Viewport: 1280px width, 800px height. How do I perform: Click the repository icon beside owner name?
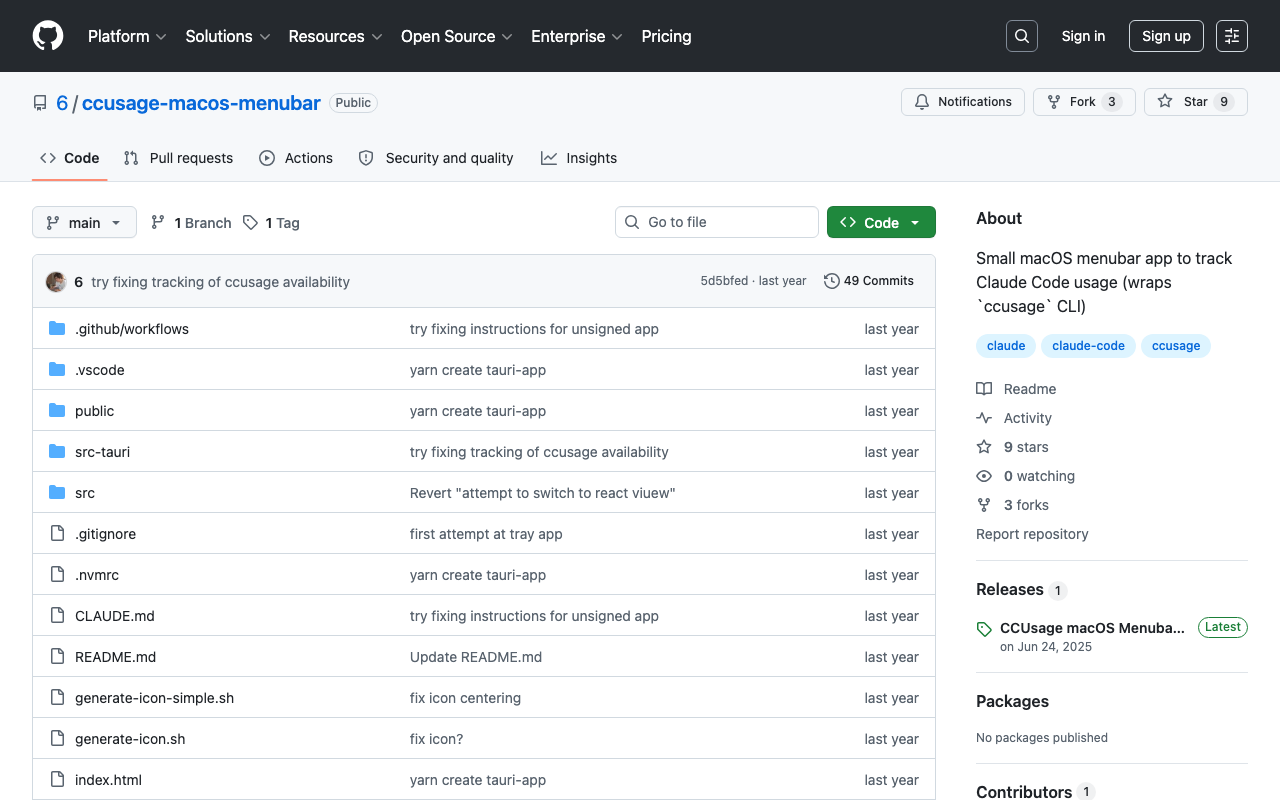pyautogui.click(x=40, y=103)
